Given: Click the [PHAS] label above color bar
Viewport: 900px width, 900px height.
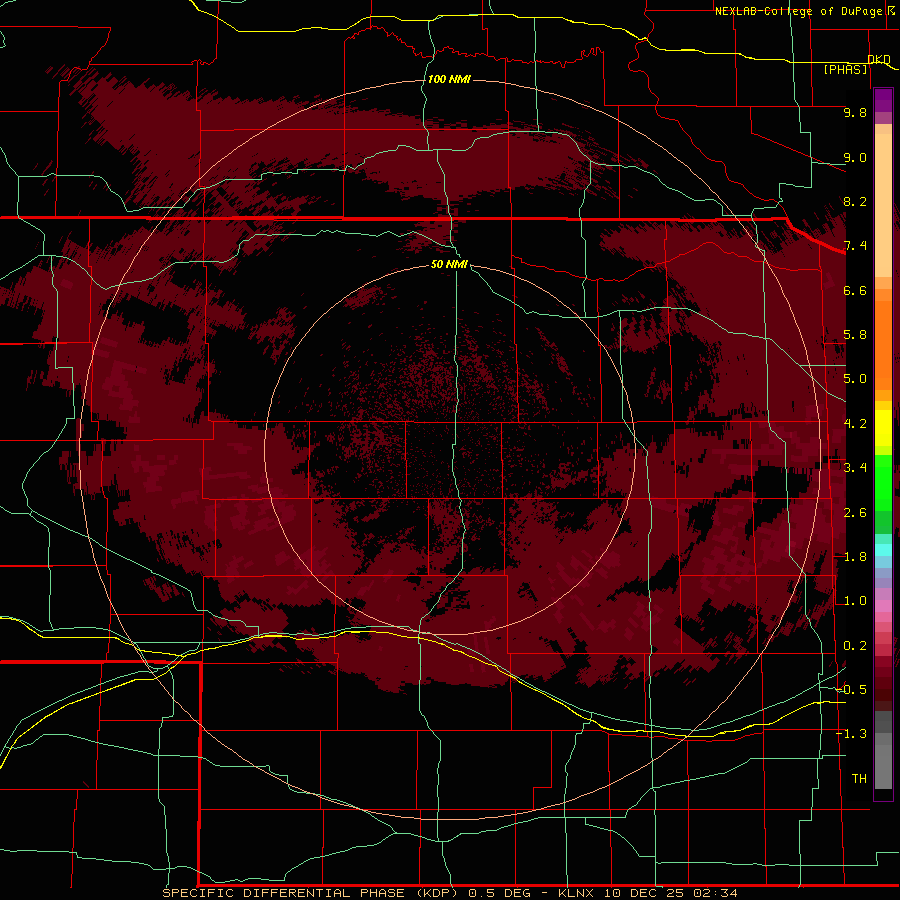Looking at the screenshot, I should pyautogui.click(x=845, y=69).
